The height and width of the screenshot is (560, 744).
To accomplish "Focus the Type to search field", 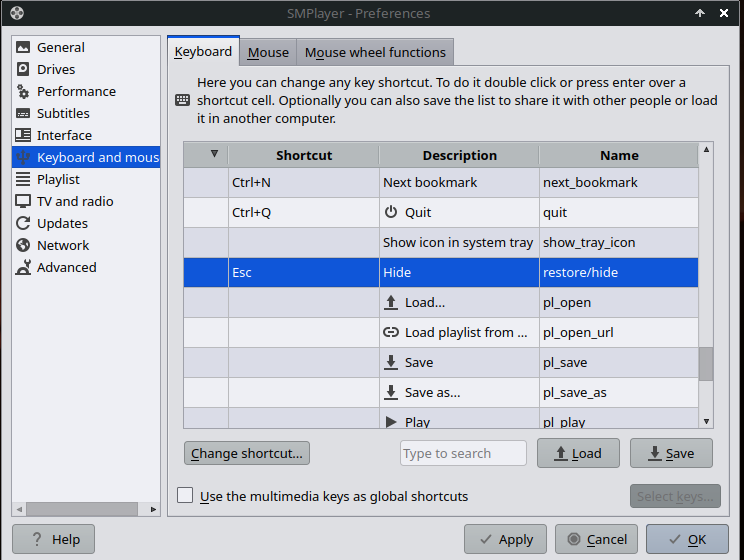I will tap(463, 453).
